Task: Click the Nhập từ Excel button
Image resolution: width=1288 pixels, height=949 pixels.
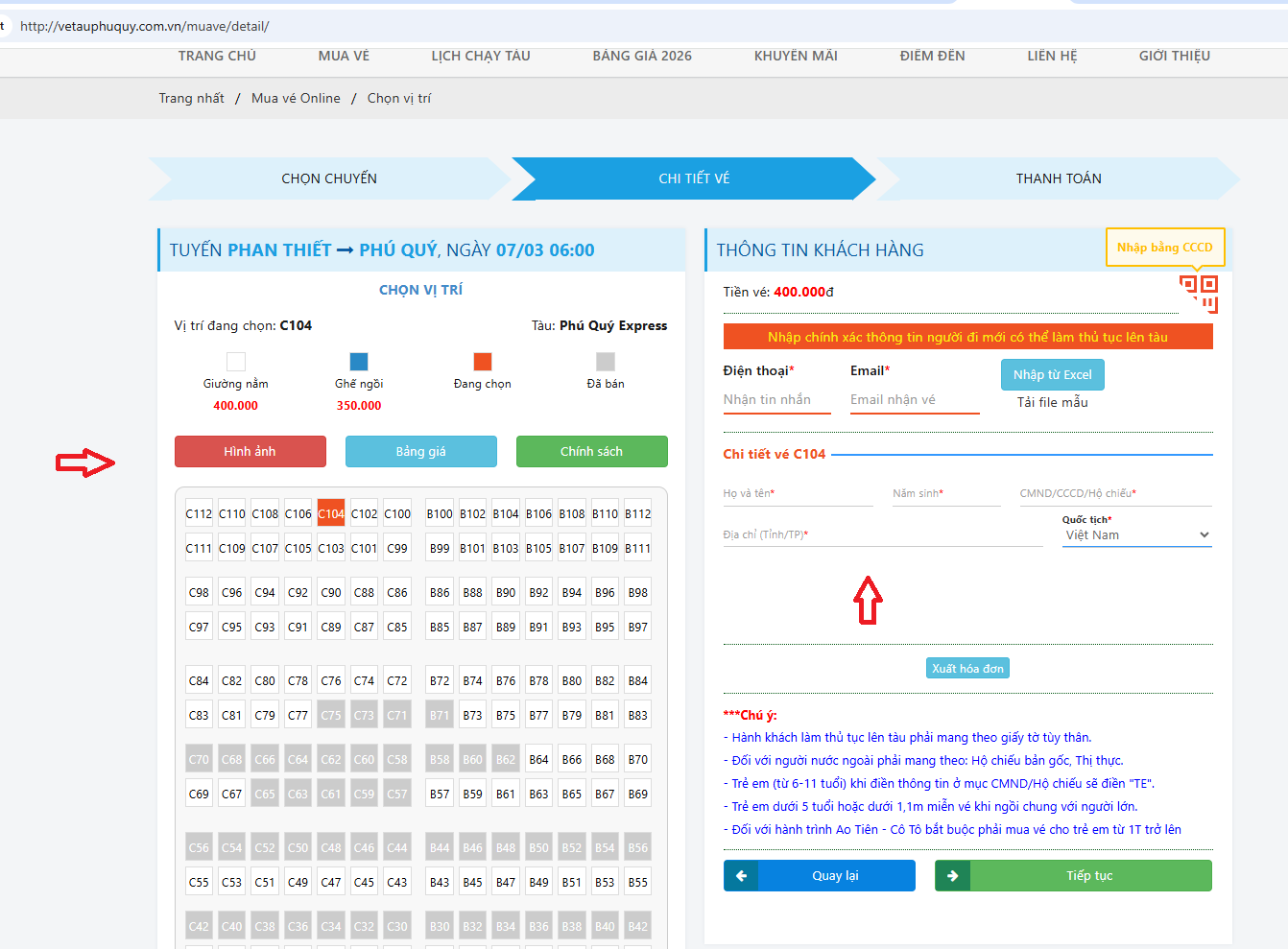Action: click(1052, 374)
